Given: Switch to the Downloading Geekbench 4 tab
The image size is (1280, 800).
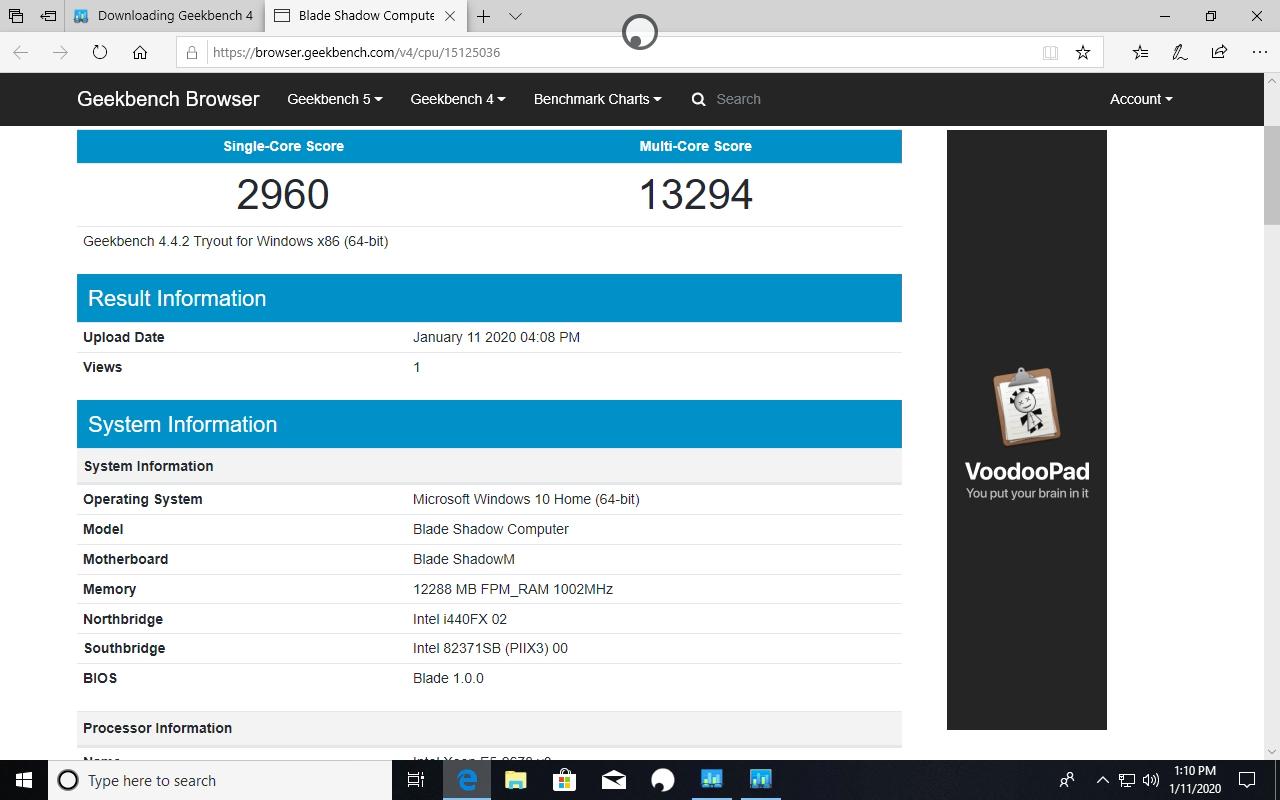Looking at the screenshot, I should [165, 16].
